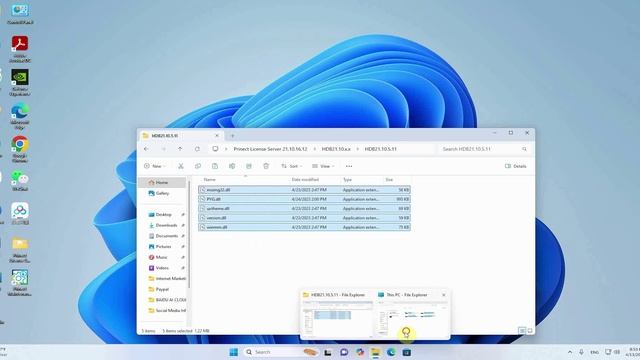Screen dimensions: 640x360
Task: Click the HDB21.10.x.x breadcrumb
Action: [x=336, y=149]
